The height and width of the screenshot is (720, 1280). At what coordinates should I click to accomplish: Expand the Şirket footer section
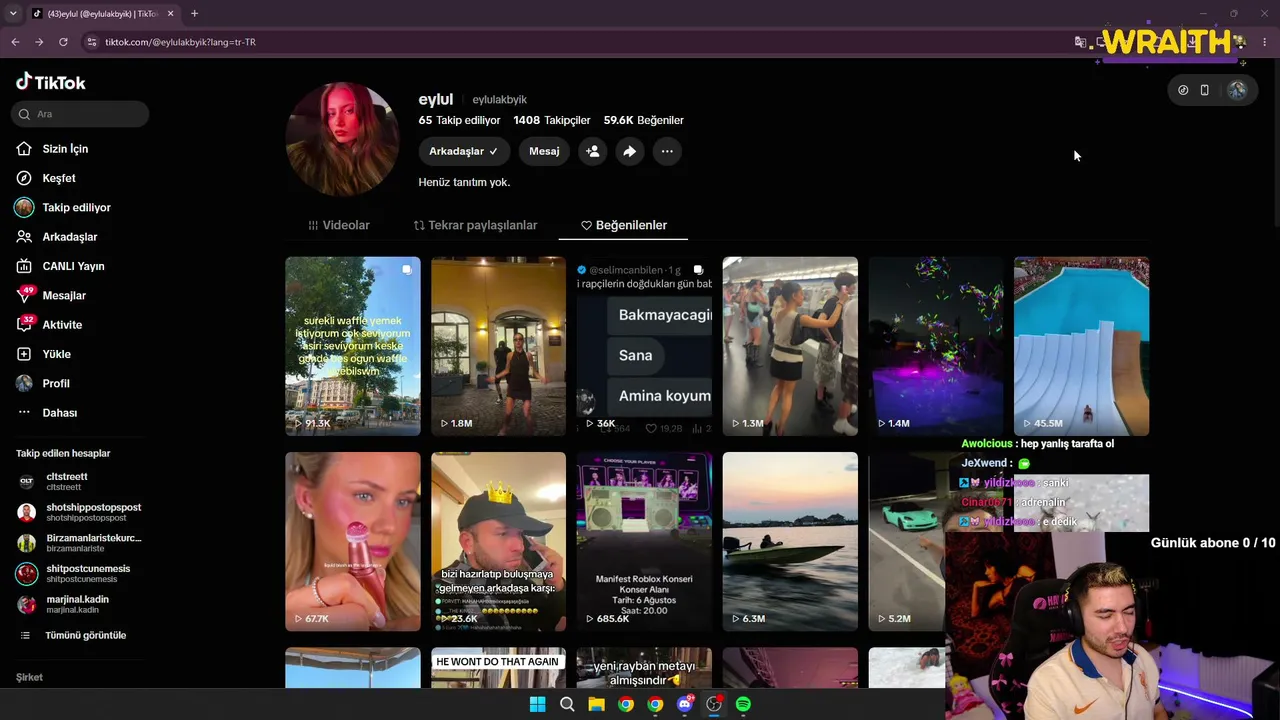tap(29, 677)
